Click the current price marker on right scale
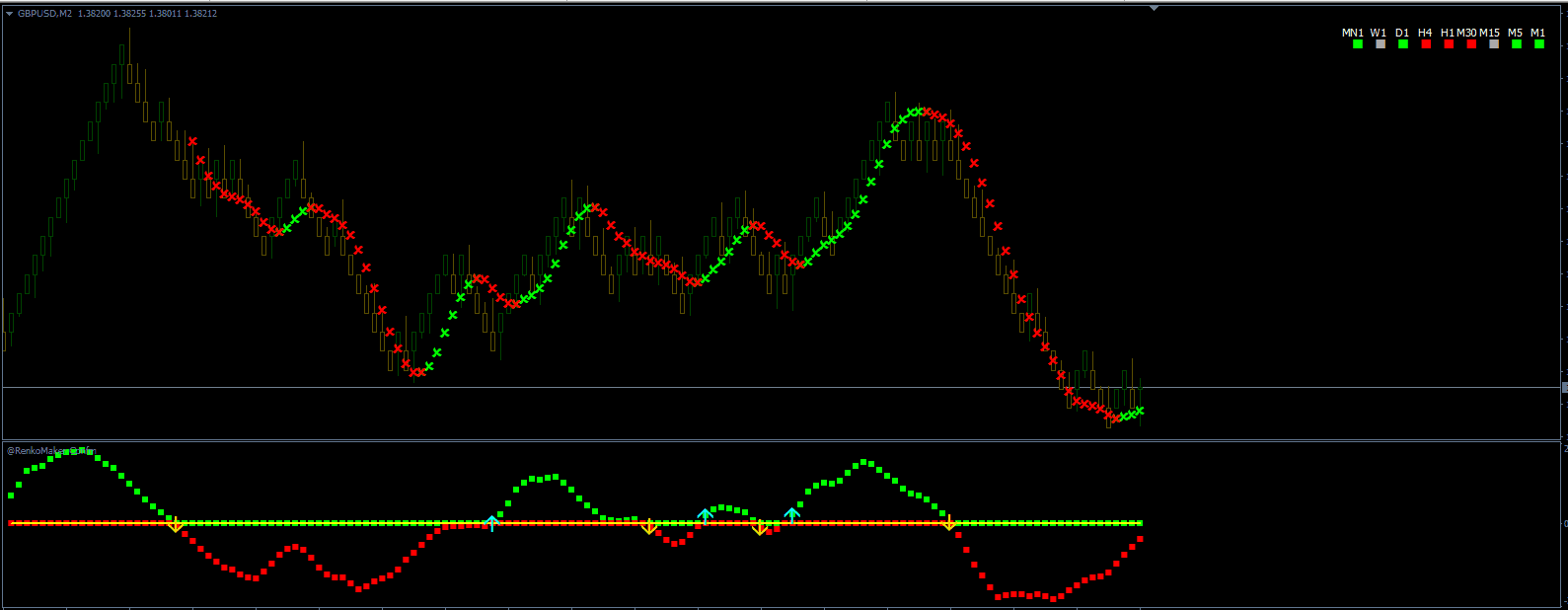 pos(1564,388)
